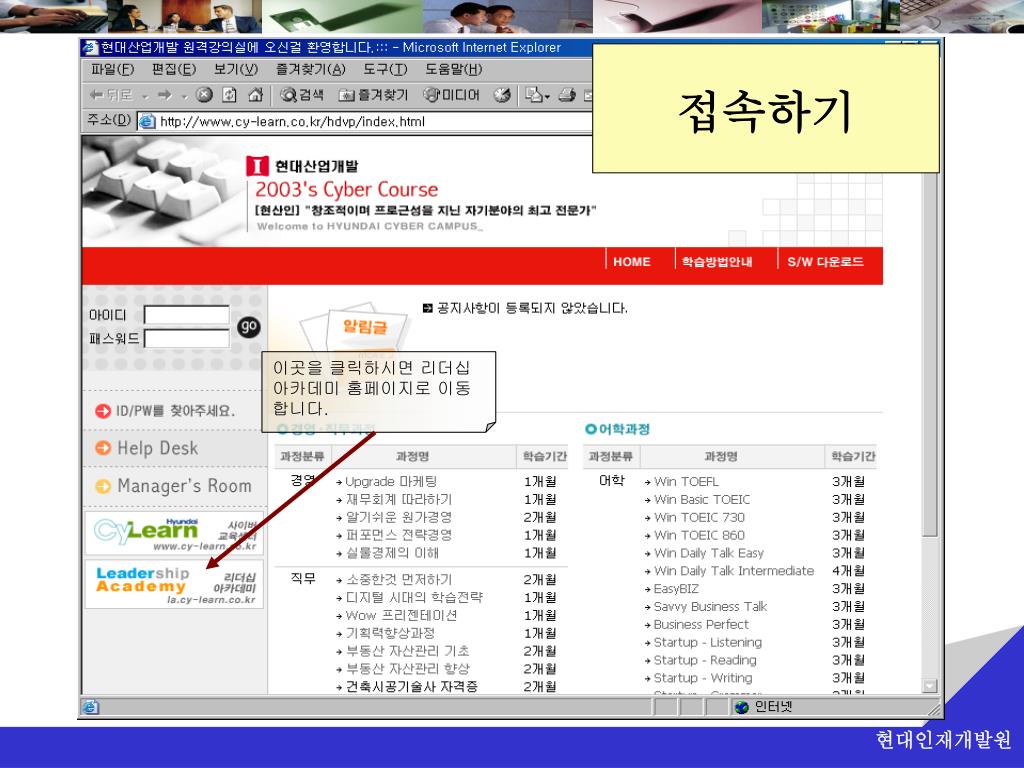Open 학습방법안내 in the red bar
Viewport: 1024px width, 768px height.
[717, 262]
